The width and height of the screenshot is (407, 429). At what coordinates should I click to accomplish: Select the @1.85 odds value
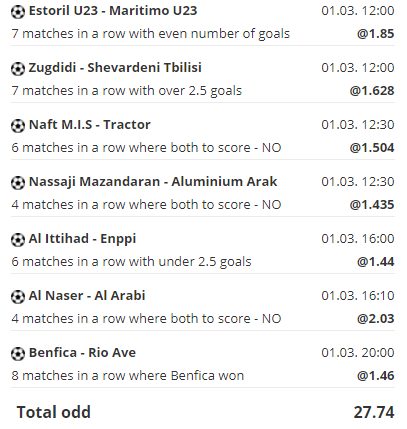coord(375,34)
